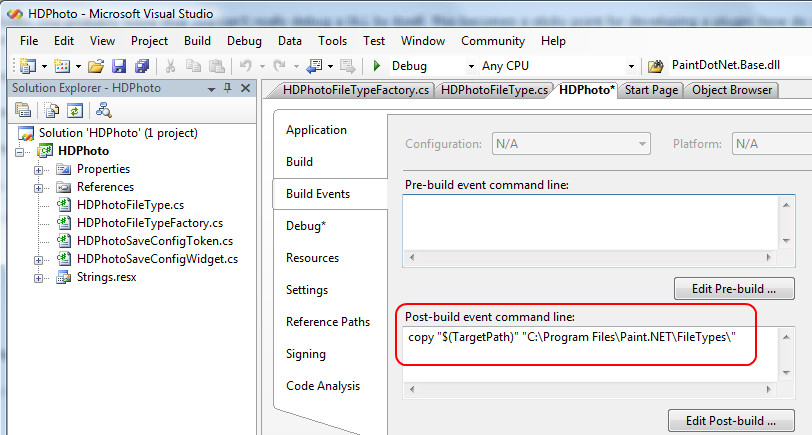The width and height of the screenshot is (812, 435).
Task: Switch to HDPhotoFileType.cs tab
Action: coord(494,90)
